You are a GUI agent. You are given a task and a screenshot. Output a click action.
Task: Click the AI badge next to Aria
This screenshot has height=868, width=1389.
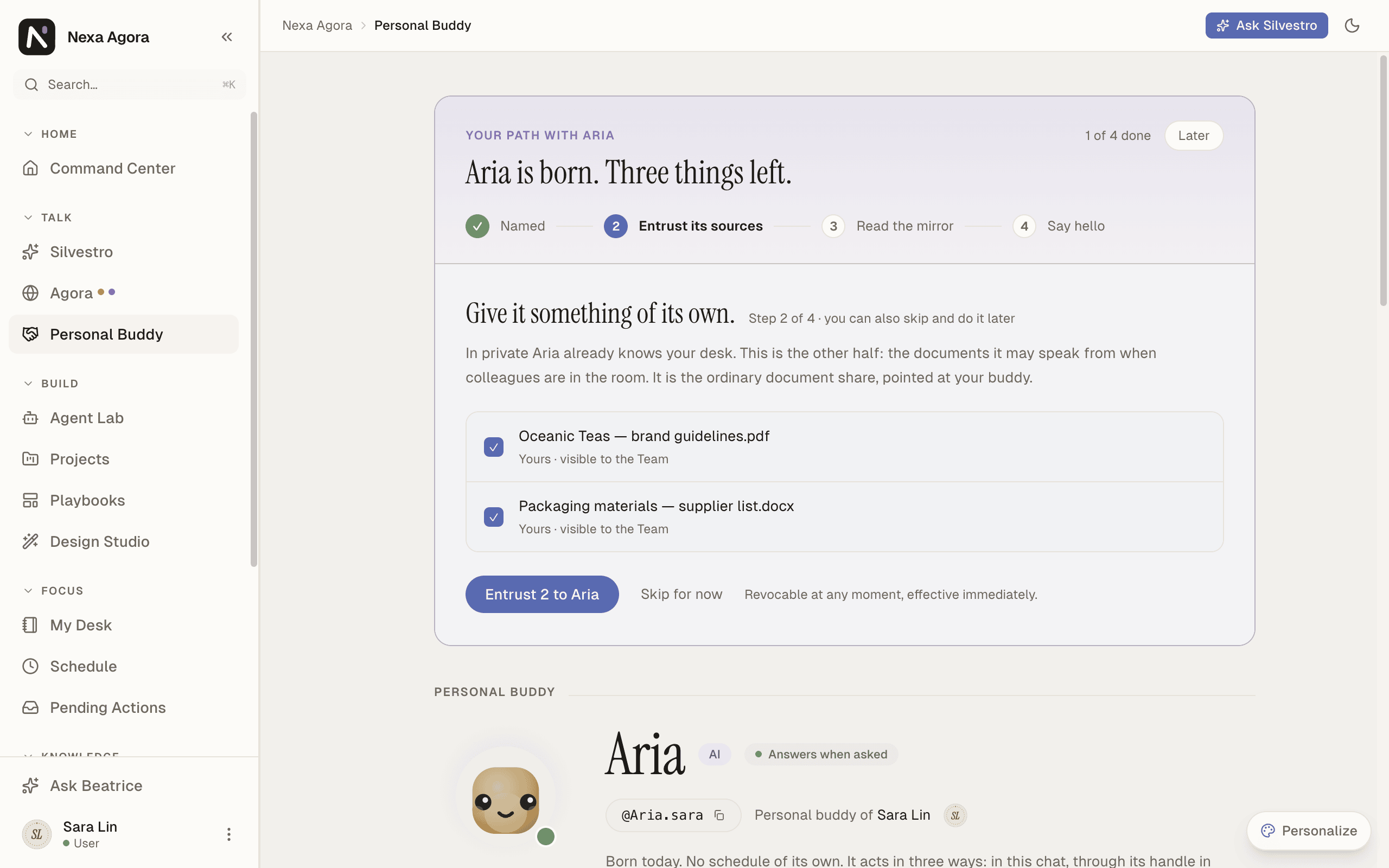[x=715, y=754]
